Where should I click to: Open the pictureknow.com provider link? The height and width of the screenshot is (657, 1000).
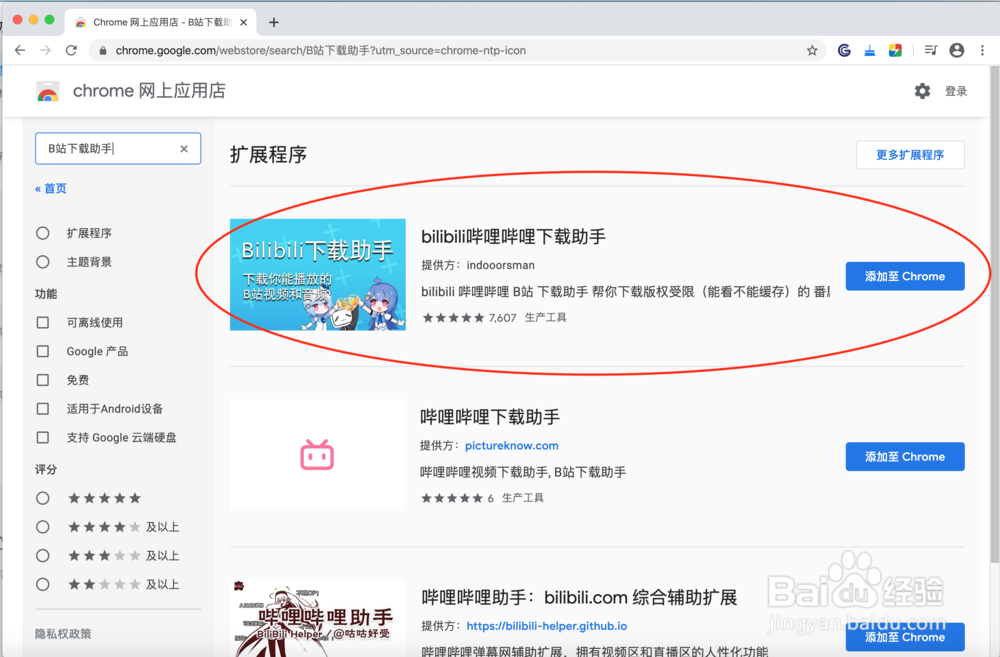(x=511, y=446)
